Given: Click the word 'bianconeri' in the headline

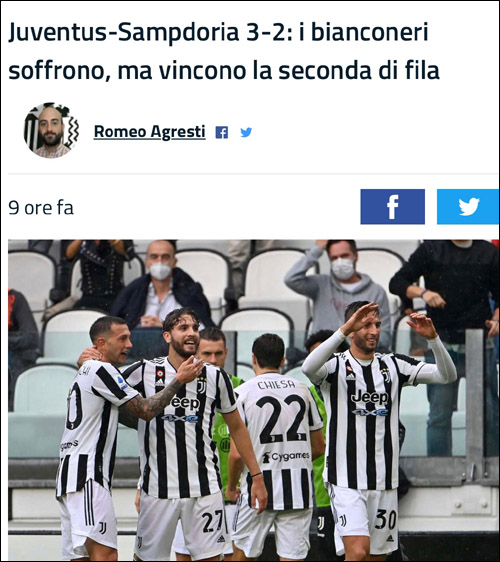Looking at the screenshot, I should [x=369, y=32].
